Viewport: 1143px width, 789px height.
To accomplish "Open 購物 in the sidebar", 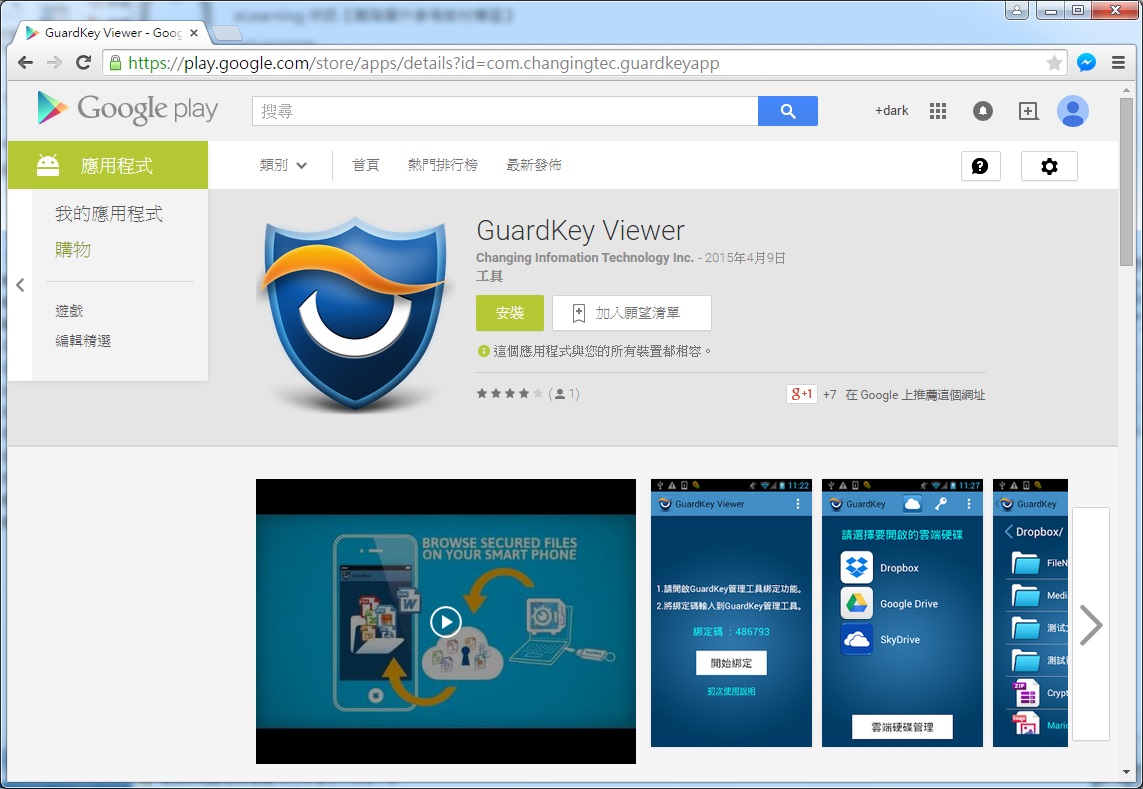I will coord(73,249).
